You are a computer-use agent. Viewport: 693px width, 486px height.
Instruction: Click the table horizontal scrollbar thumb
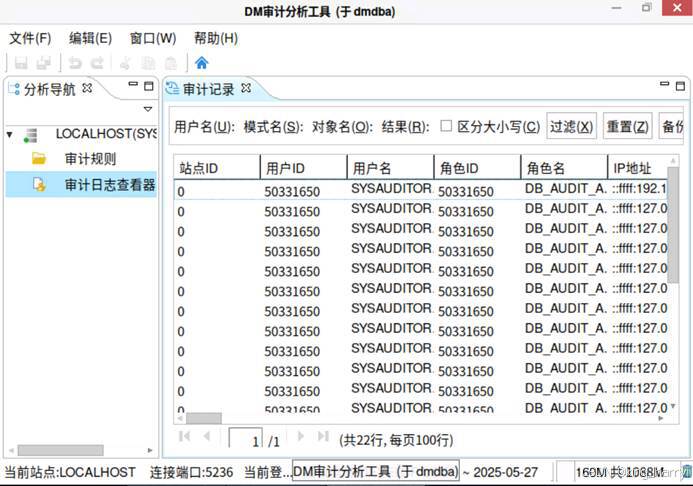tap(204, 418)
